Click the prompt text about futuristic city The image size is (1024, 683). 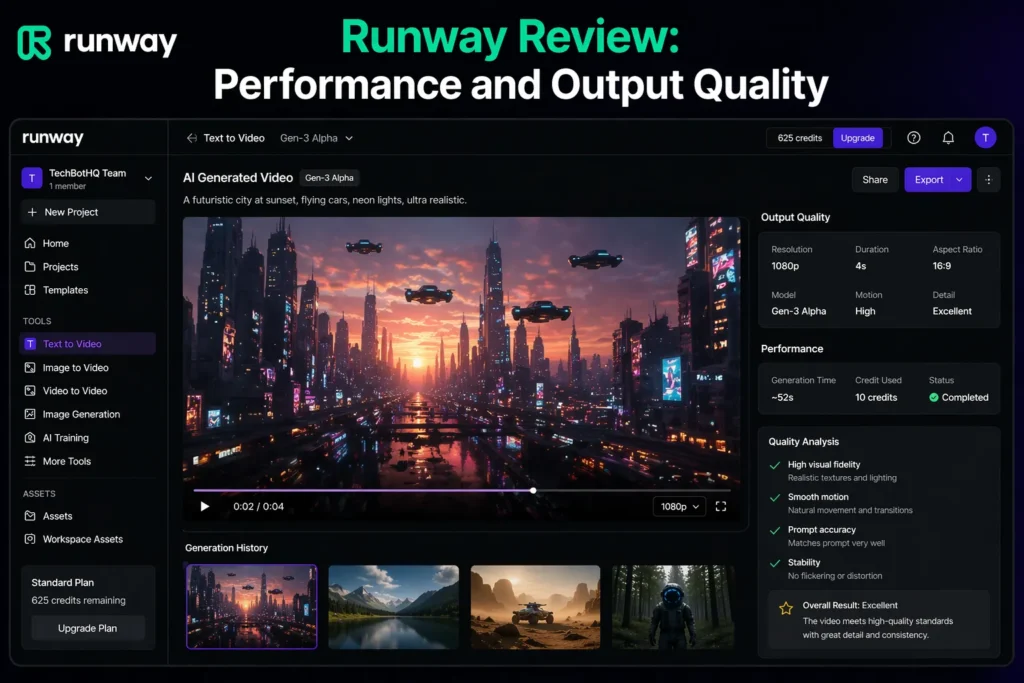[x=325, y=200]
